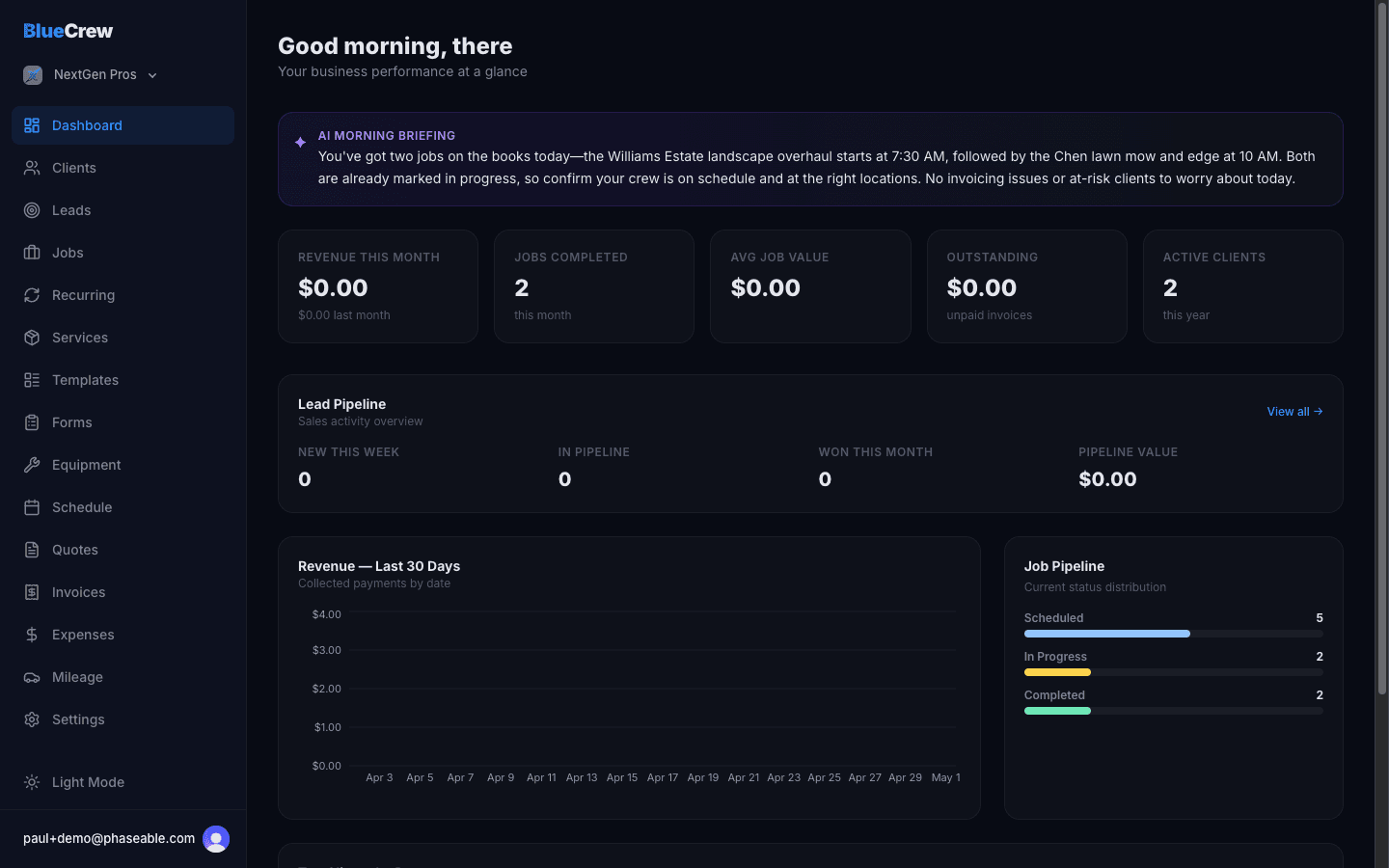Click the Scheduled blue progress bar
This screenshot has height=868, width=1389.
pyautogui.click(x=1107, y=634)
